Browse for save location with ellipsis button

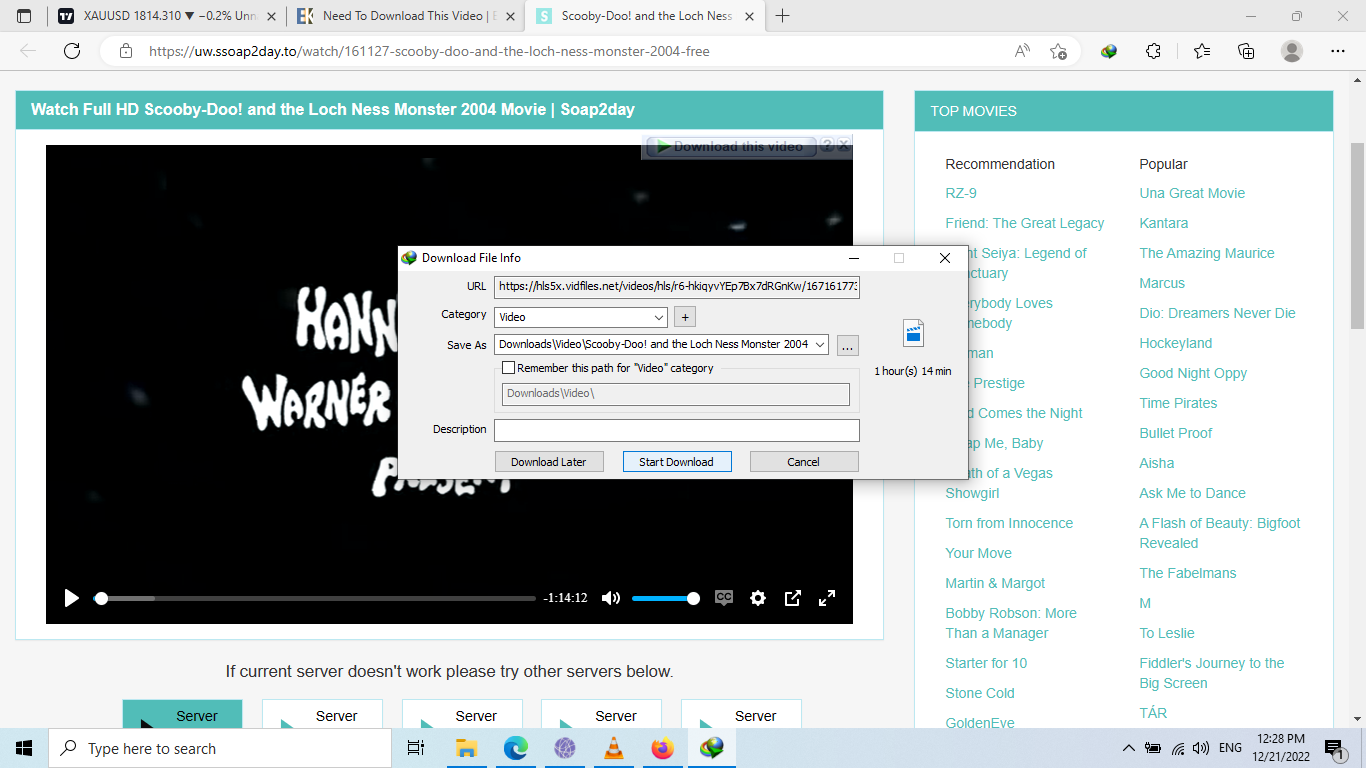tap(848, 345)
